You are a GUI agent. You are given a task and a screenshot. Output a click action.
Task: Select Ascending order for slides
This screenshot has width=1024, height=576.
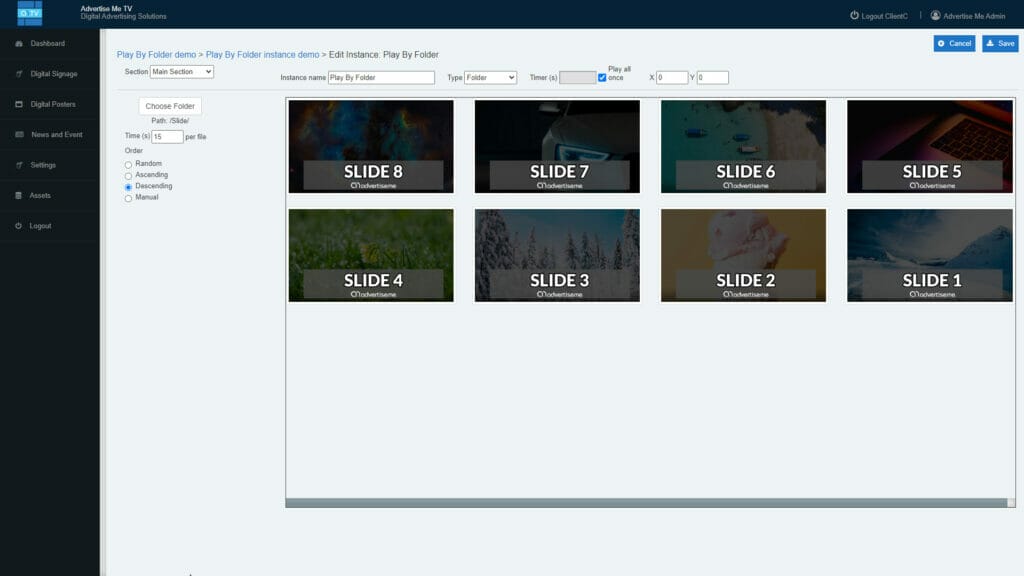pyautogui.click(x=129, y=177)
